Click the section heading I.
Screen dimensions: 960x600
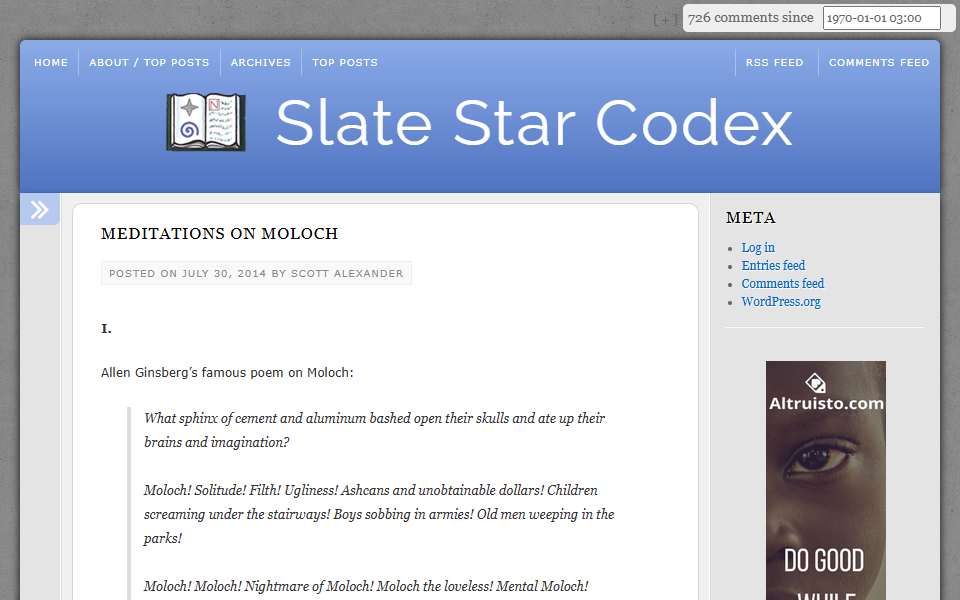[107, 329]
